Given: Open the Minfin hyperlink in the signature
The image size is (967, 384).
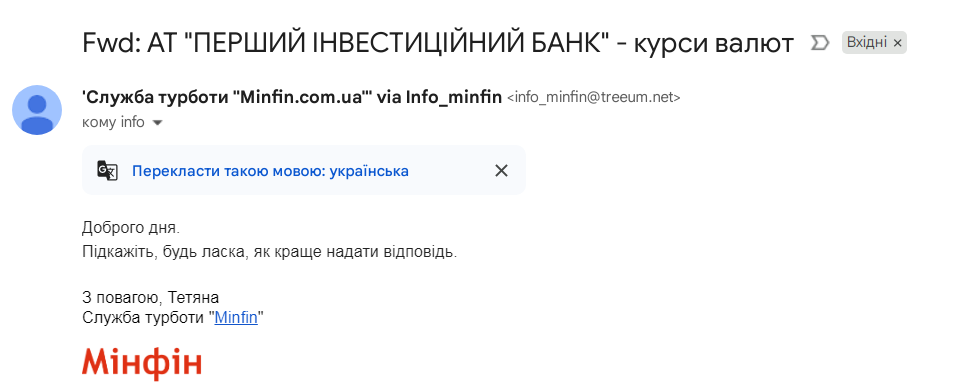Looking at the screenshot, I should coord(236,318).
